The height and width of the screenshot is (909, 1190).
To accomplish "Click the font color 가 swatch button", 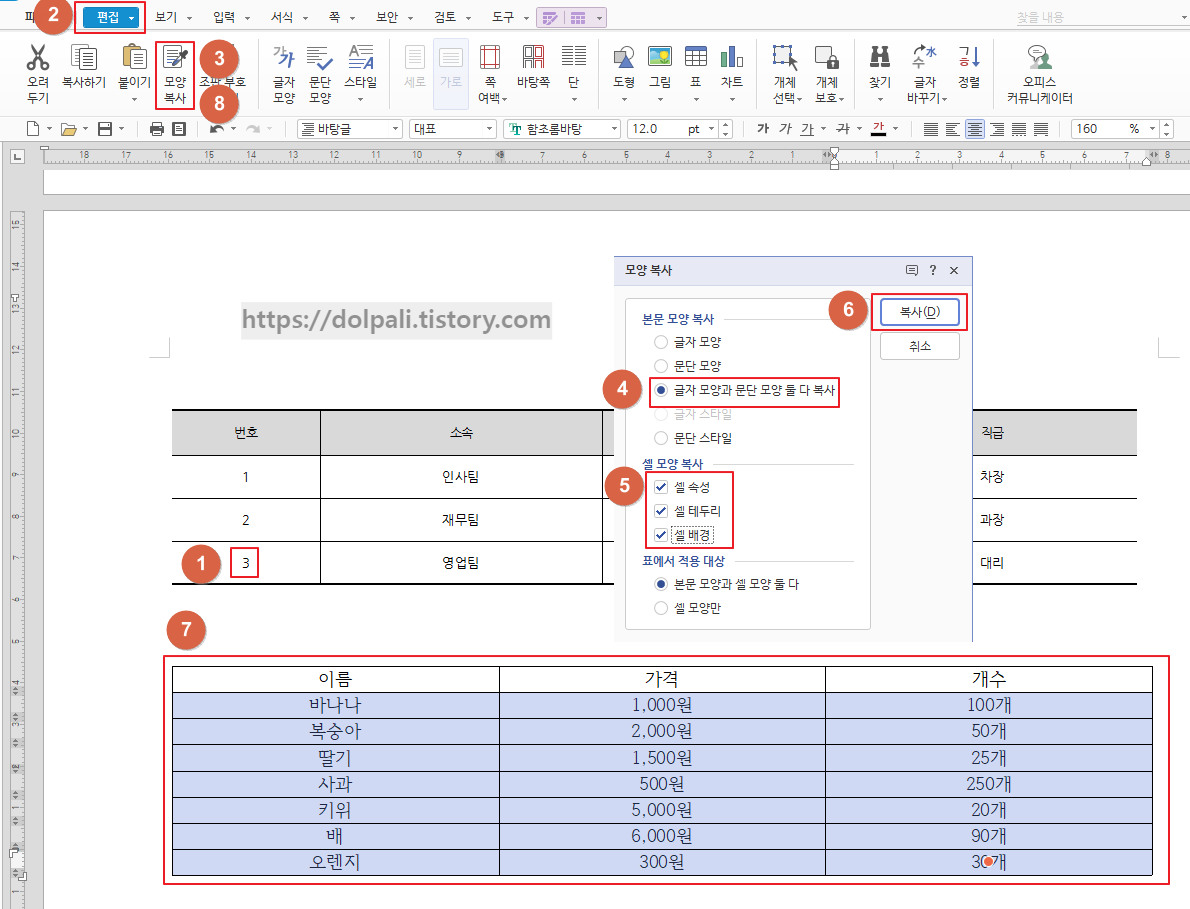I will pos(879,129).
